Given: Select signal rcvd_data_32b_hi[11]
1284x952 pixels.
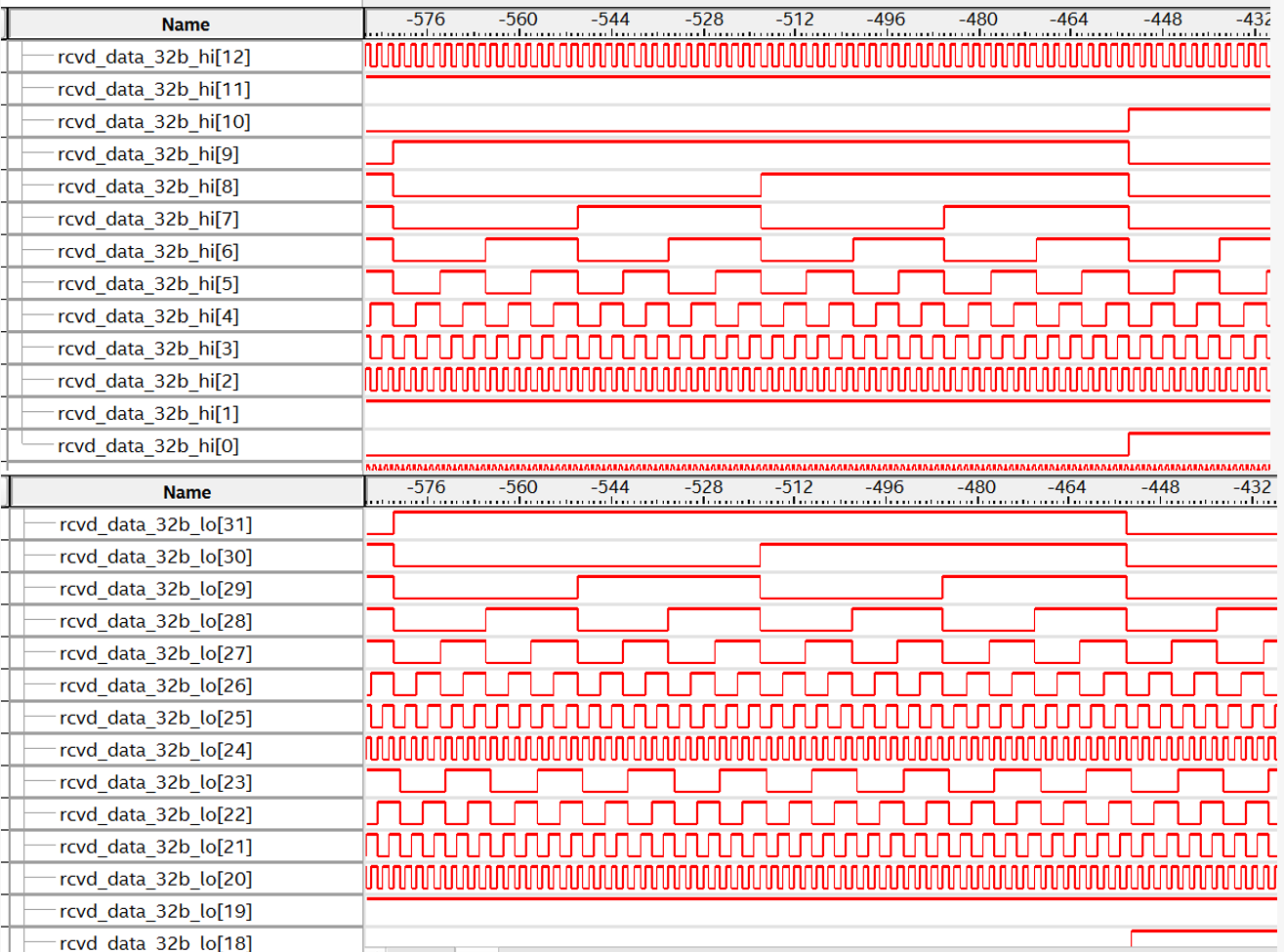Looking at the screenshot, I should pos(153,89).
